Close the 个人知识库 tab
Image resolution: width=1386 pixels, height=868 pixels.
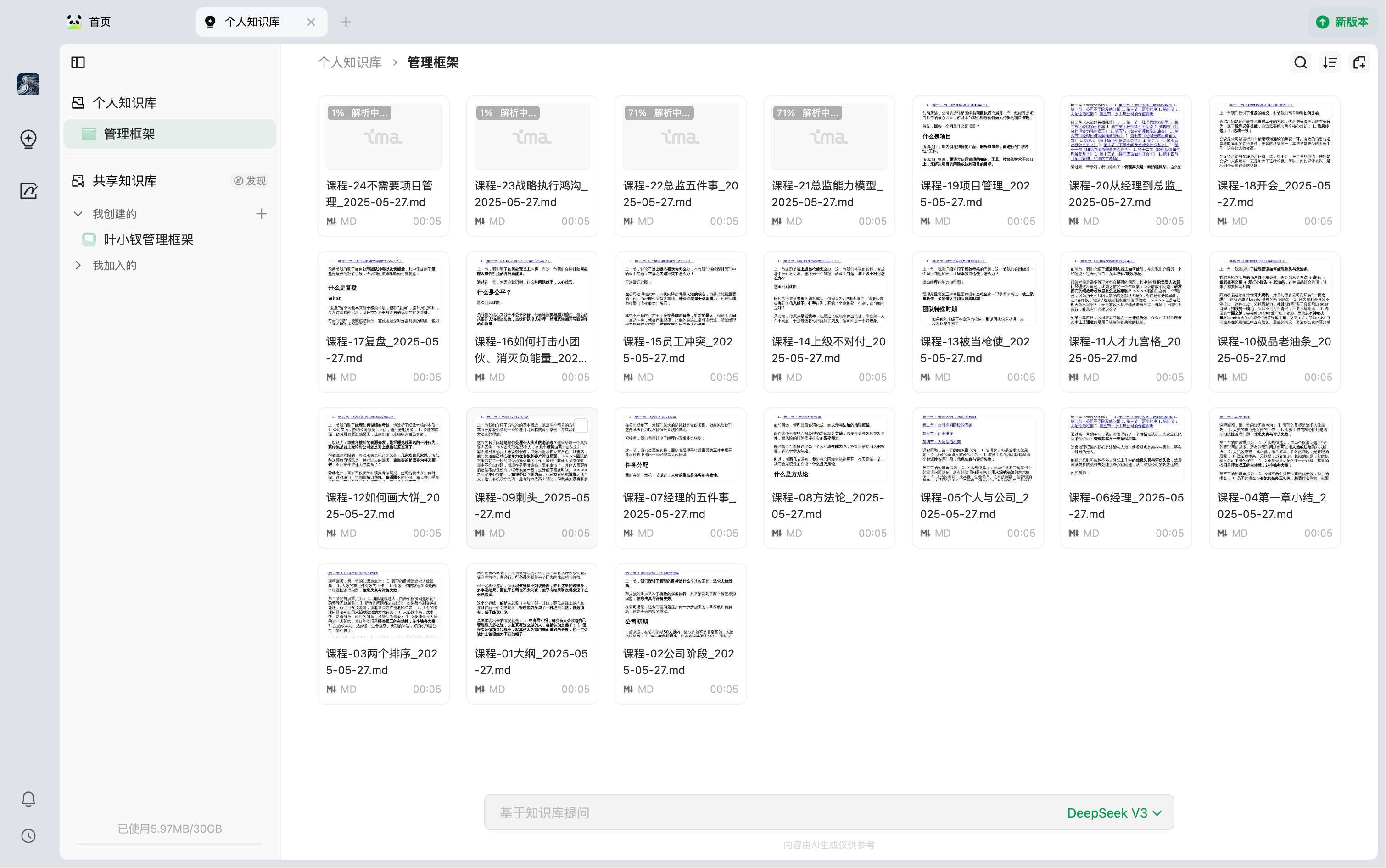(311, 22)
